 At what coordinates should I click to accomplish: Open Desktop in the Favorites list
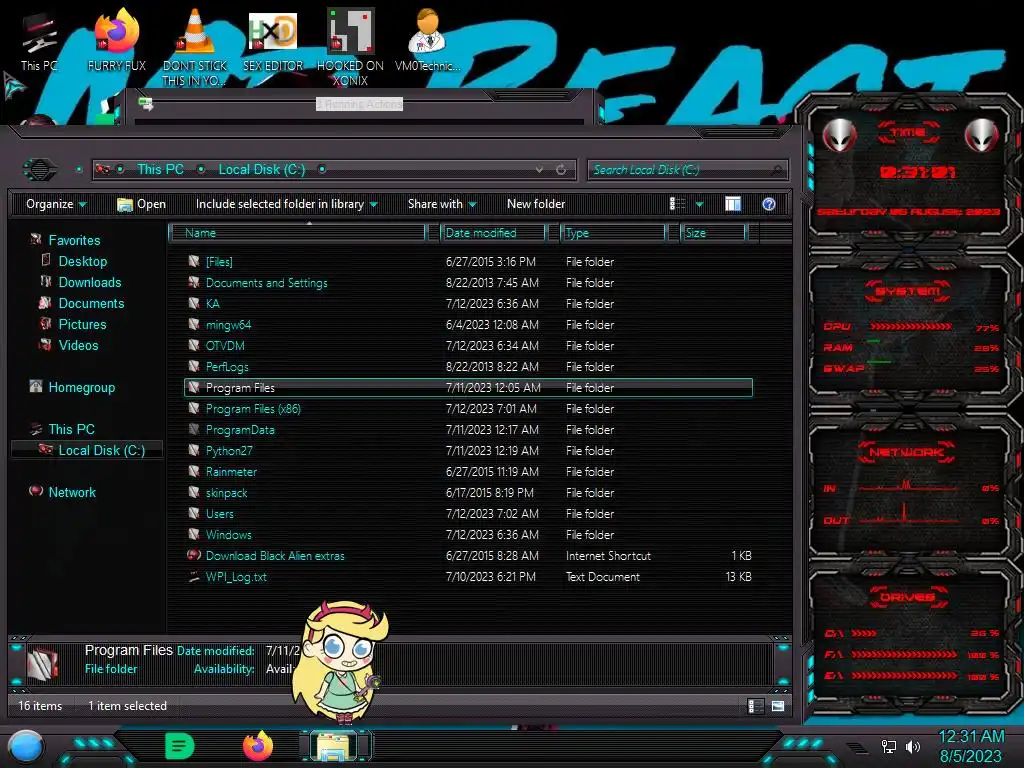click(x=82, y=261)
